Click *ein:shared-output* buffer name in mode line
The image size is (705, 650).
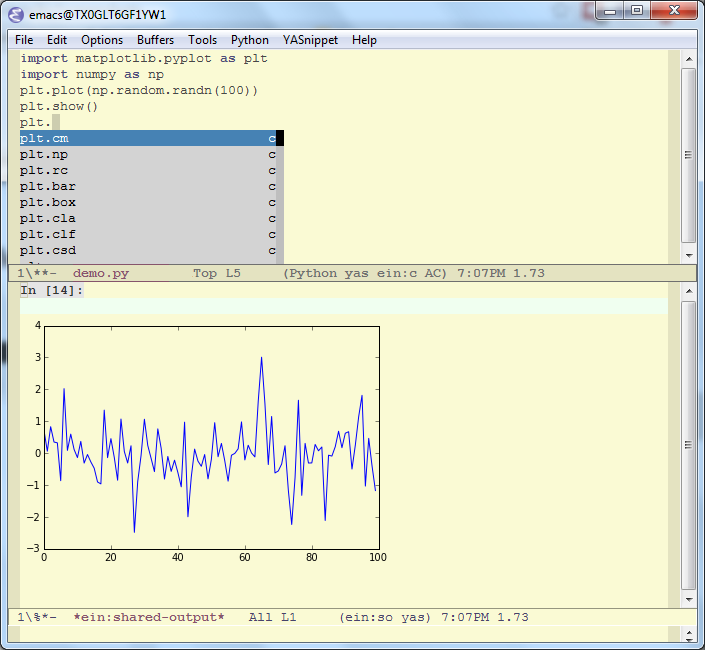coord(149,618)
